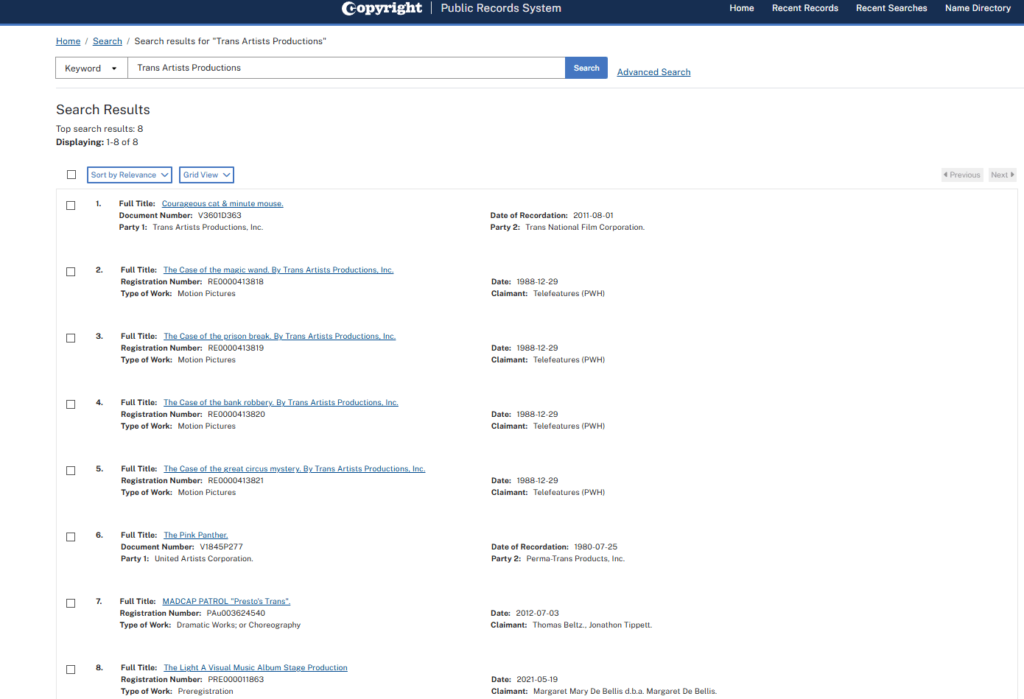
Task: Click registration number RE0000413818
Action: [236, 282]
